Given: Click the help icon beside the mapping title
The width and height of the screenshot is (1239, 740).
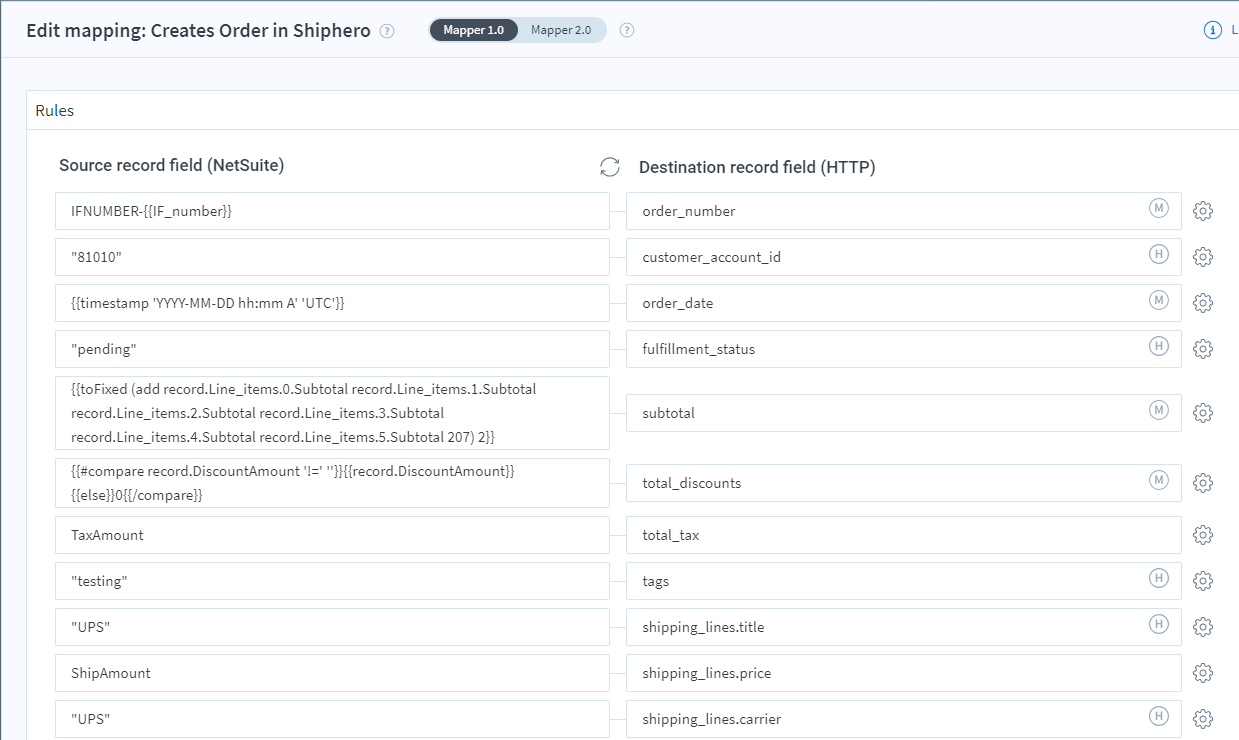Looking at the screenshot, I should 386,31.
